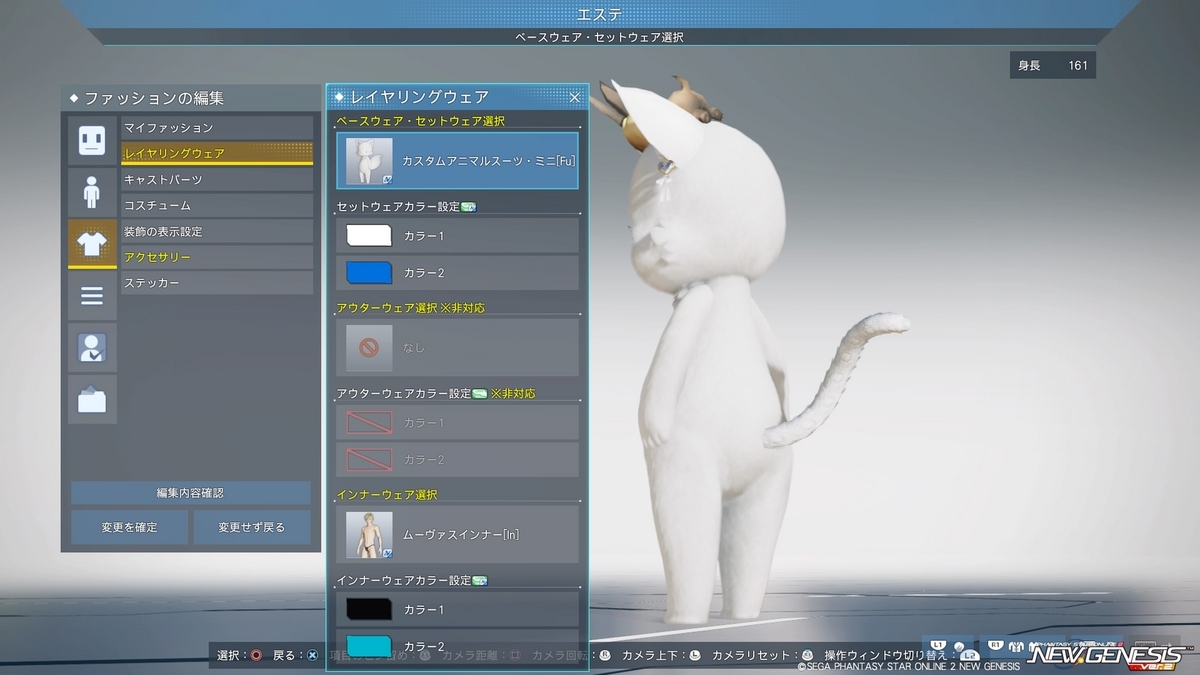The width and height of the screenshot is (1200, 675).
Task: Click disabled outer wear カラー1 row
Action: coord(458,422)
